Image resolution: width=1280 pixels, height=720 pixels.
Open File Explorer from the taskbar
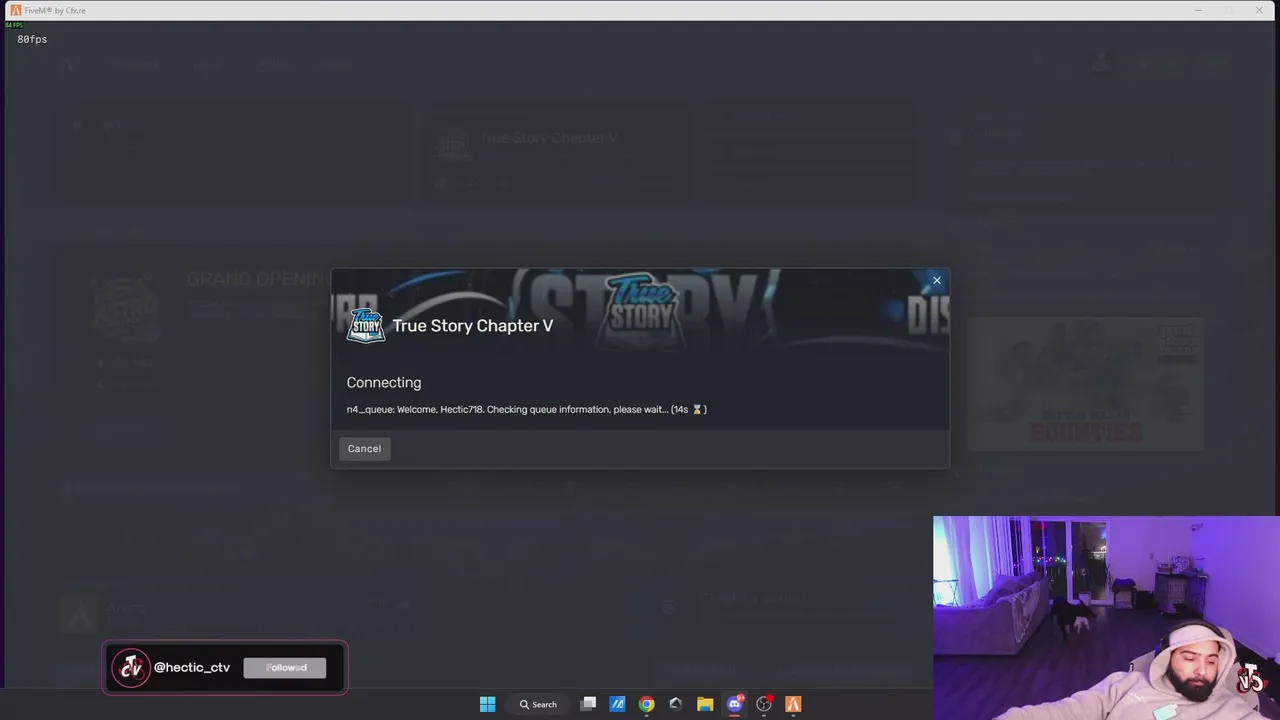tap(705, 704)
